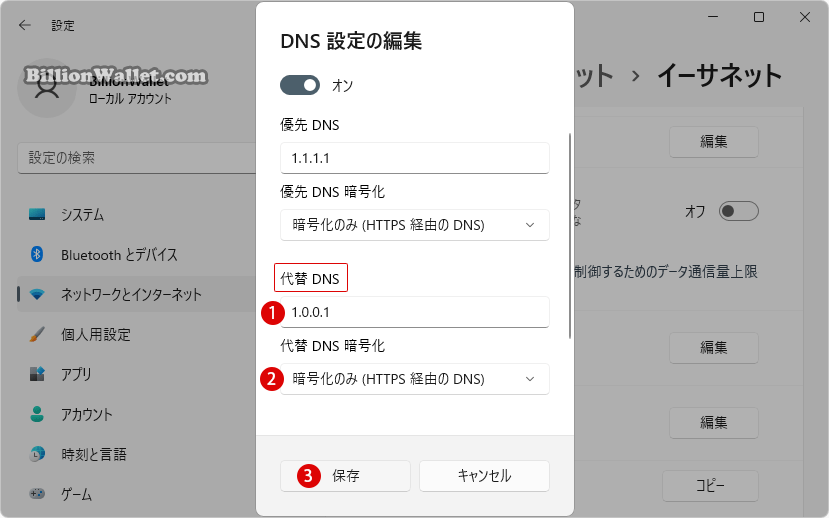Click the dialog's vertical scrollbar

569,236
